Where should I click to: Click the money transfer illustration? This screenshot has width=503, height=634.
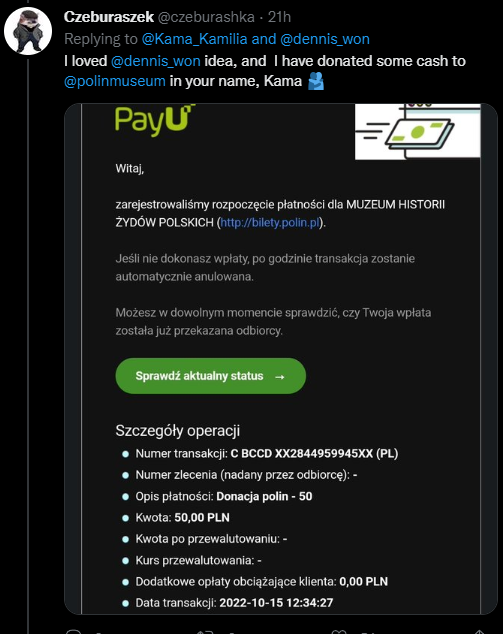click(417, 131)
